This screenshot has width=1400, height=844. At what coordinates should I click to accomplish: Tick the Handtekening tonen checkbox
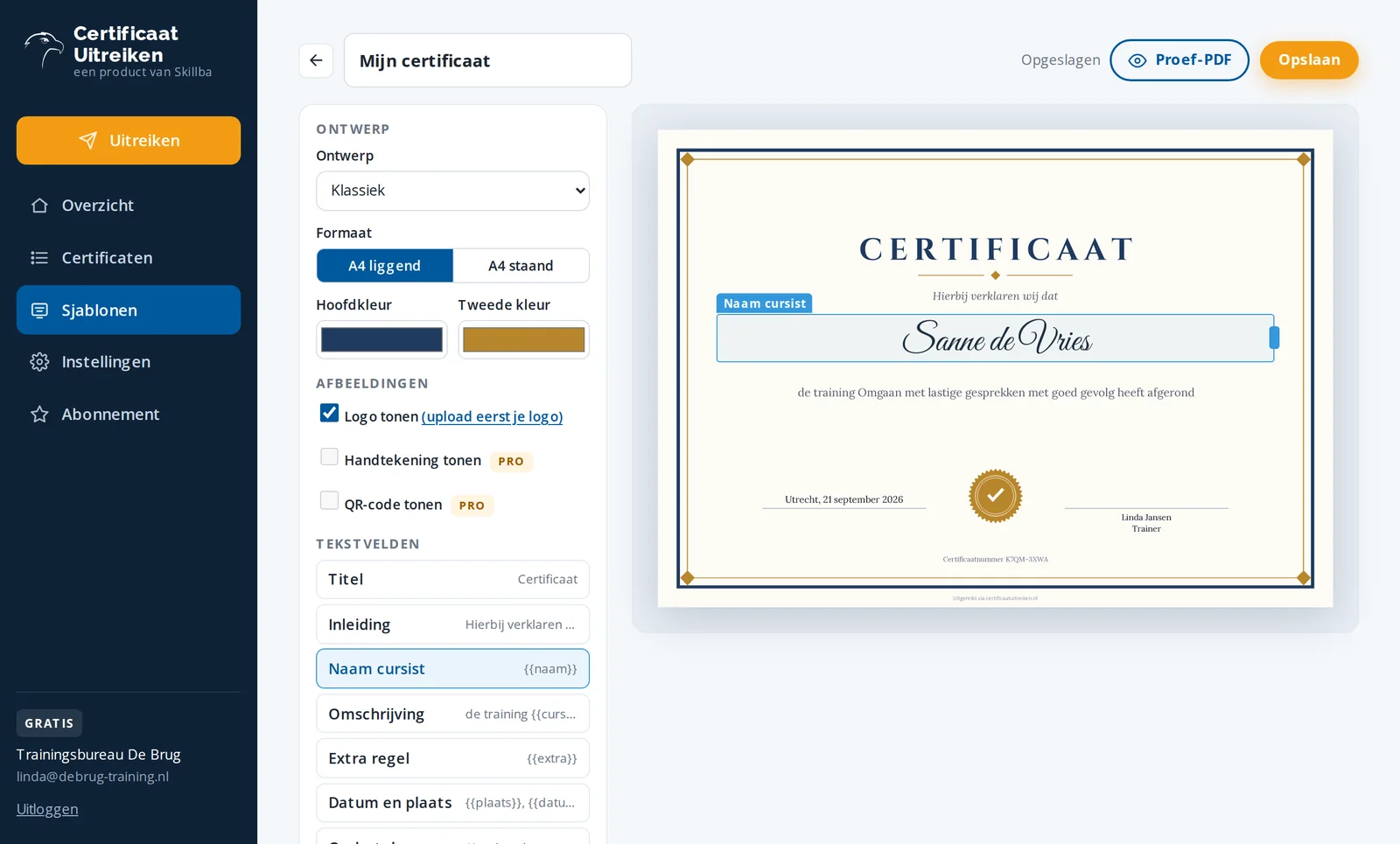point(329,457)
